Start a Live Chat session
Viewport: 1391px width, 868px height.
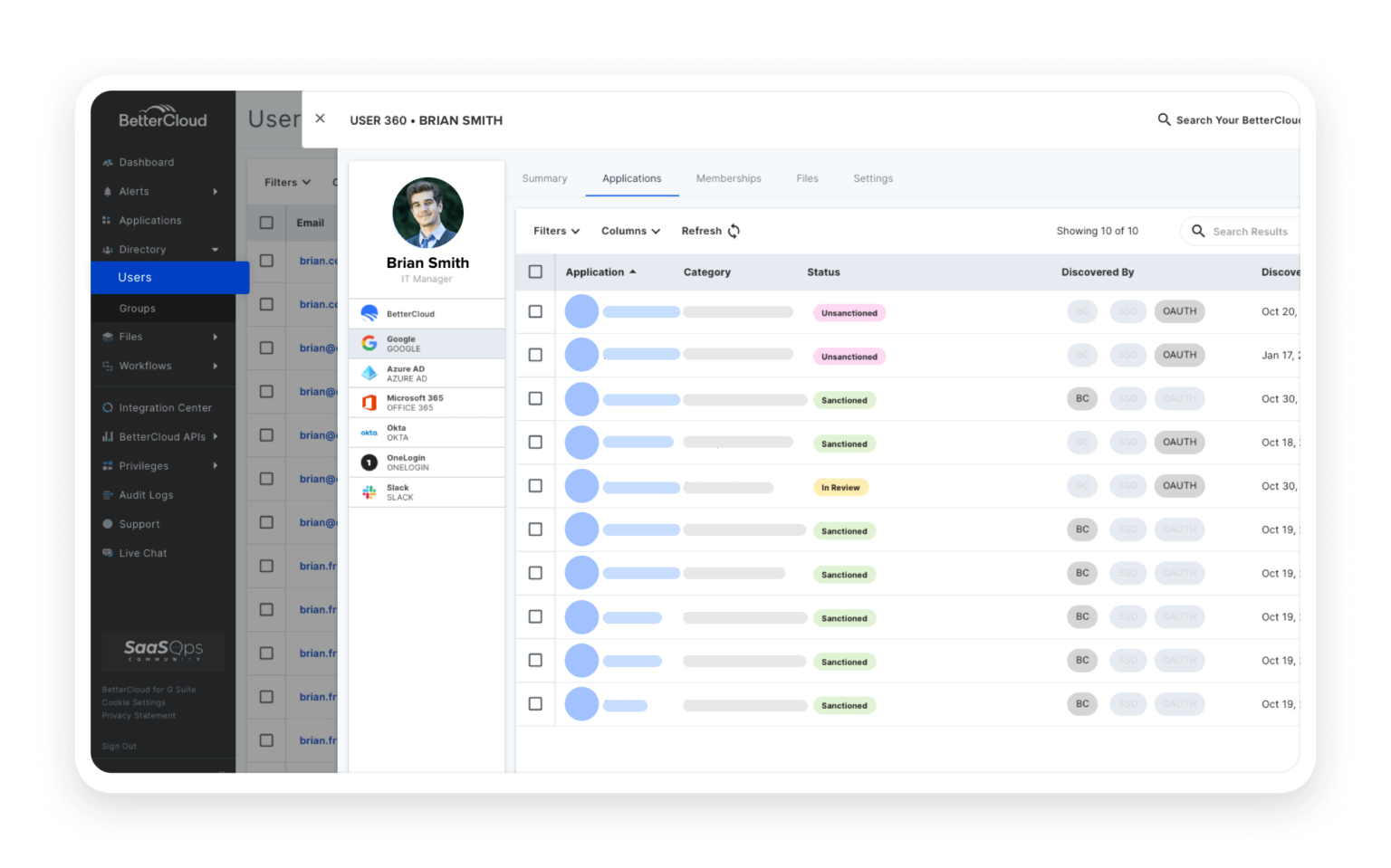click(142, 553)
